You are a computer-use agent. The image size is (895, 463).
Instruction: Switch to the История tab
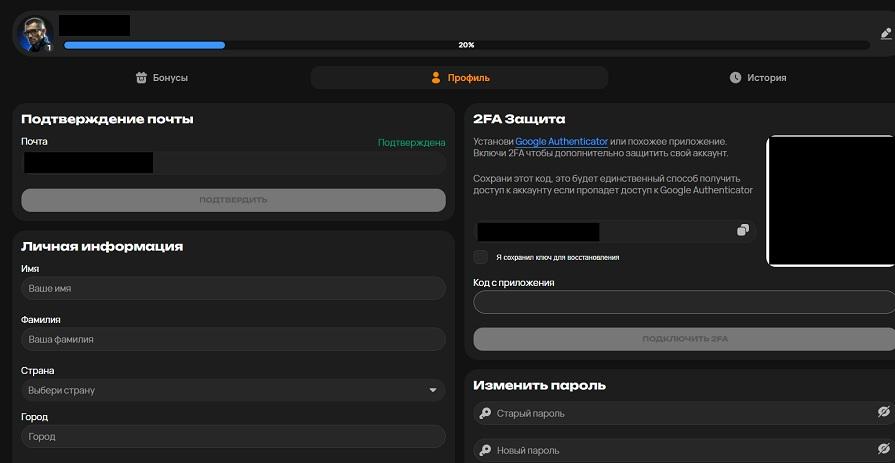point(757,78)
